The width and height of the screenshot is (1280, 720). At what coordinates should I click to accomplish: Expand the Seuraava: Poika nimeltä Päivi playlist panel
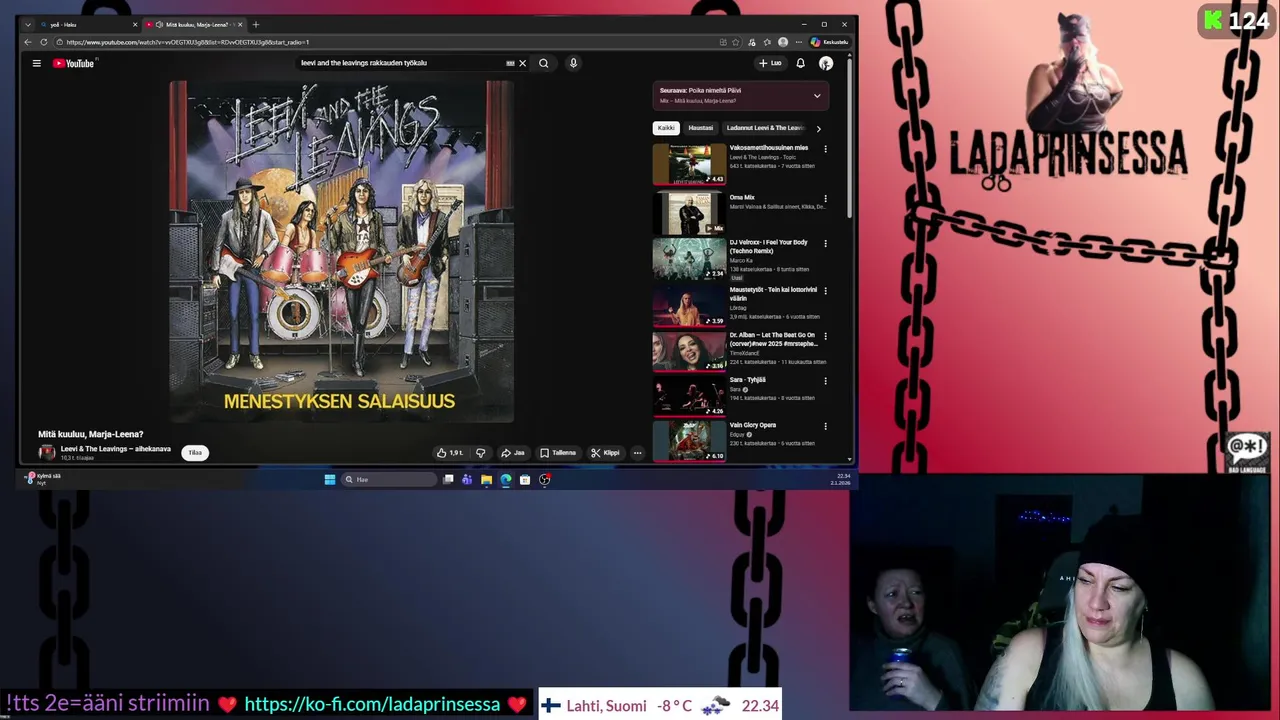click(x=817, y=96)
